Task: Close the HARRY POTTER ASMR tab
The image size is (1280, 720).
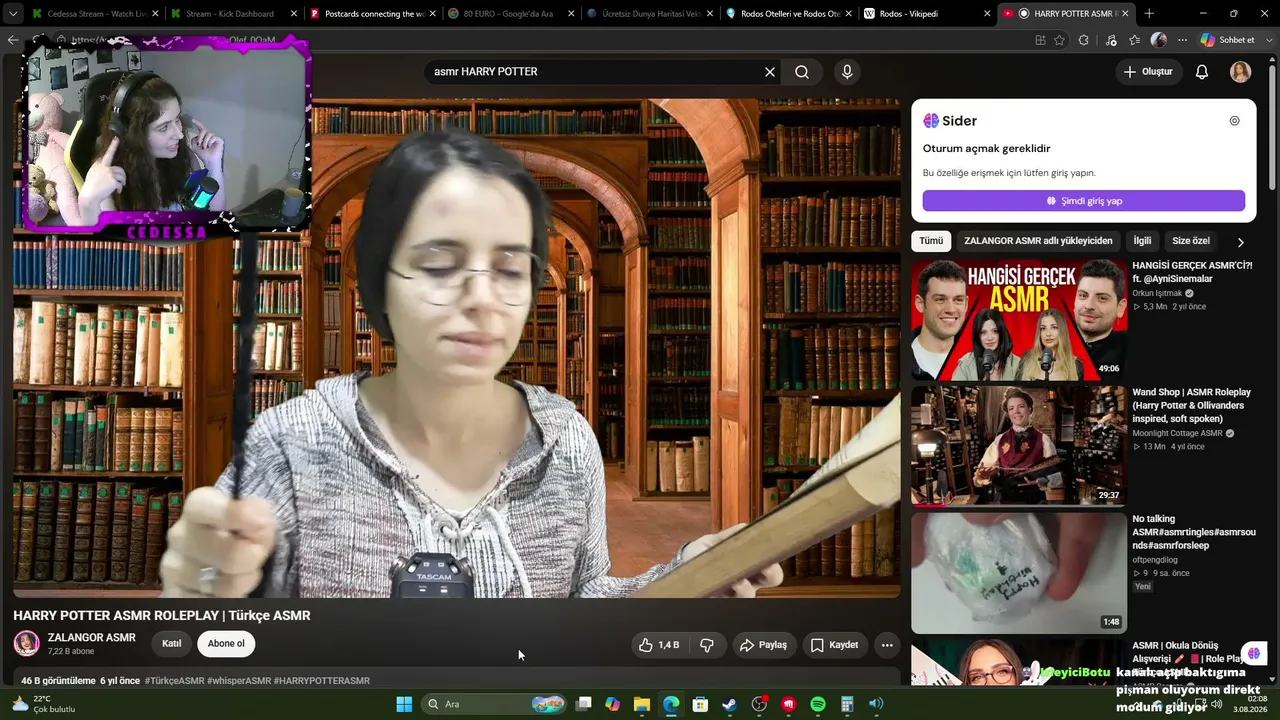Action: click(x=1126, y=14)
